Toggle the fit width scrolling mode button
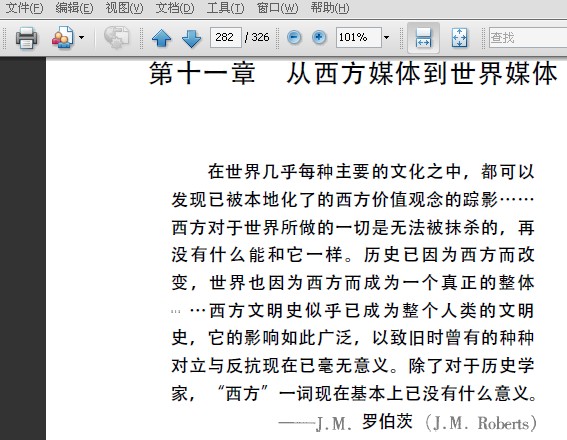This screenshot has width=567, height=440. coord(423,38)
